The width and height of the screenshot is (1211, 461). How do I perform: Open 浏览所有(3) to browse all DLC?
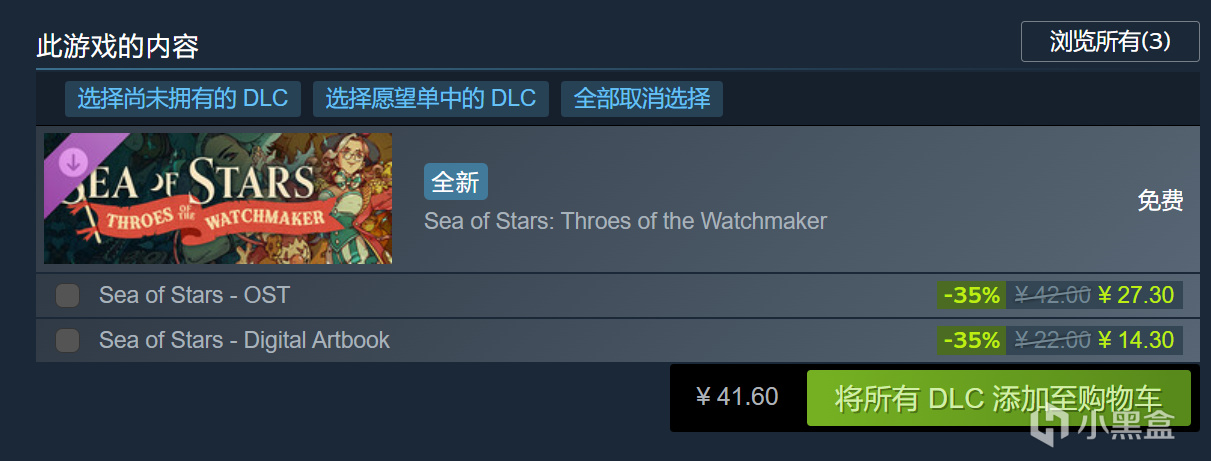[x=1110, y=42]
